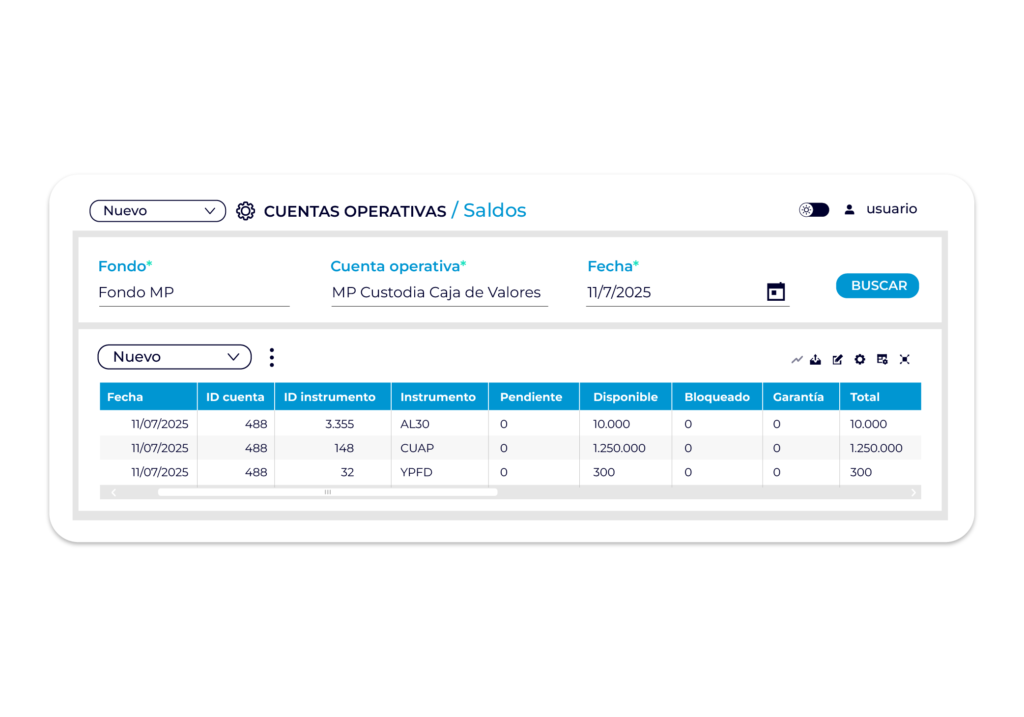
Task: Click the fullscreen expand icon
Action: pos(904,359)
